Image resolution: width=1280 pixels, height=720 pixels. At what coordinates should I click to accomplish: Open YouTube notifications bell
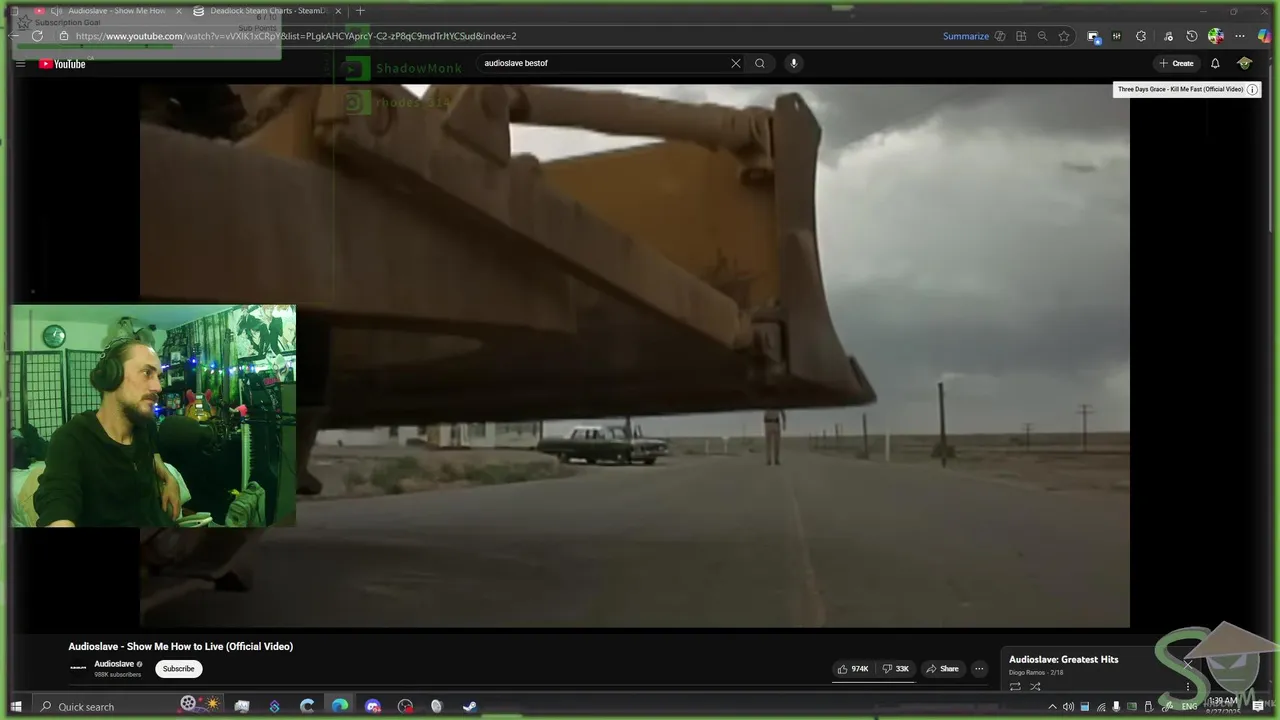[x=1215, y=63]
